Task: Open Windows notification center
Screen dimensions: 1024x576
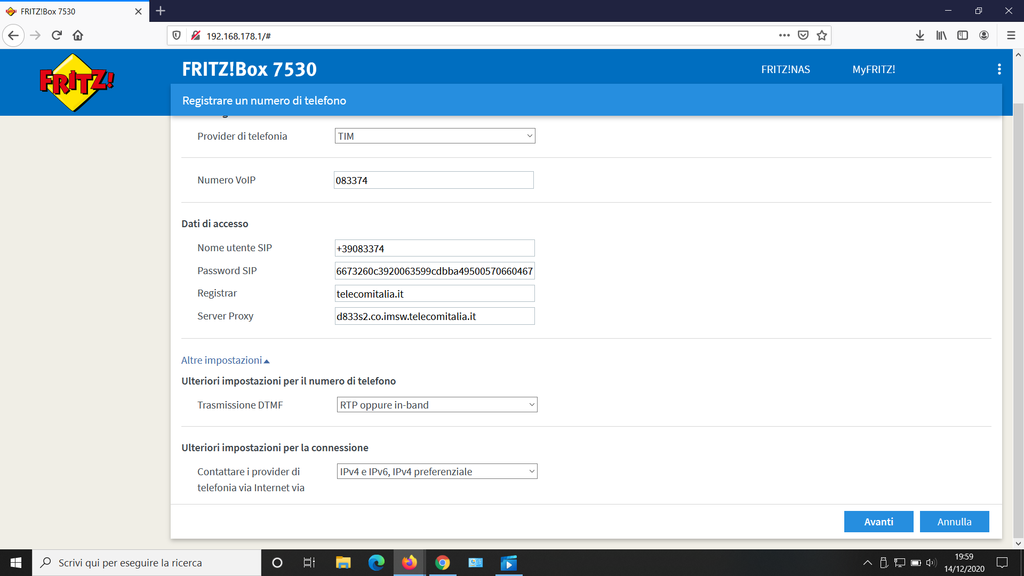Action: tap(1002, 562)
